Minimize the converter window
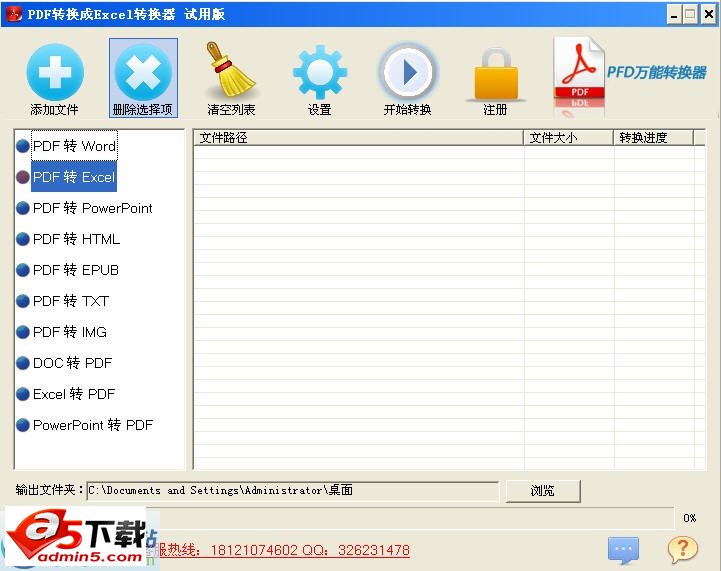This screenshot has width=721, height=571. [x=674, y=15]
